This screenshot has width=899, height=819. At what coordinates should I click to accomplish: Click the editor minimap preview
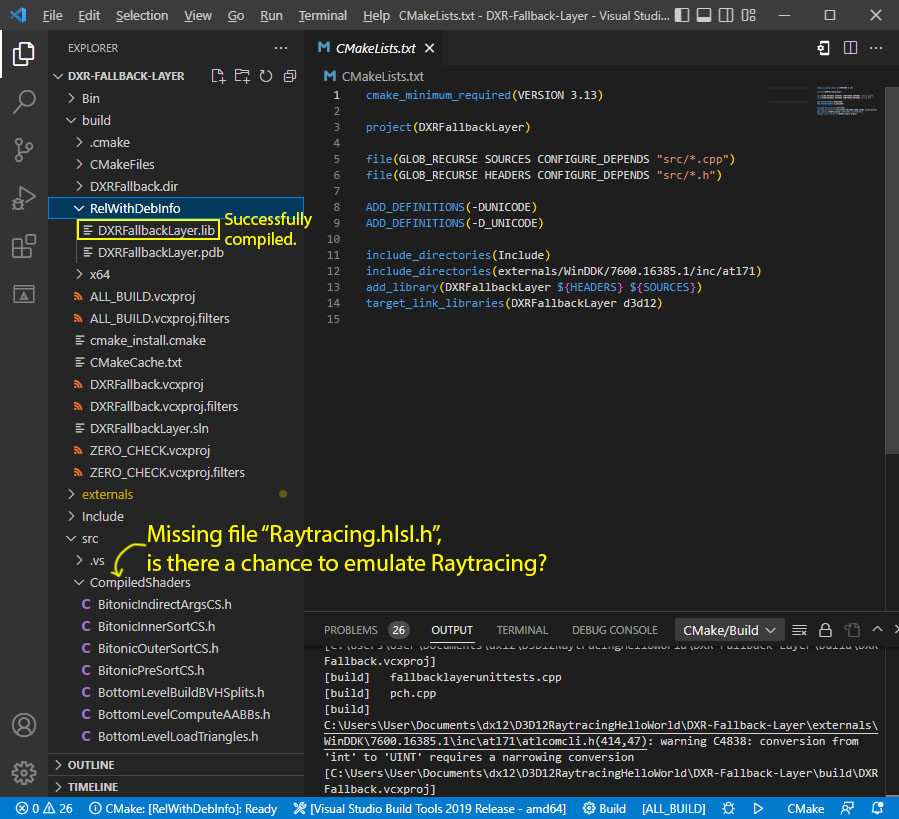pyautogui.click(x=847, y=101)
